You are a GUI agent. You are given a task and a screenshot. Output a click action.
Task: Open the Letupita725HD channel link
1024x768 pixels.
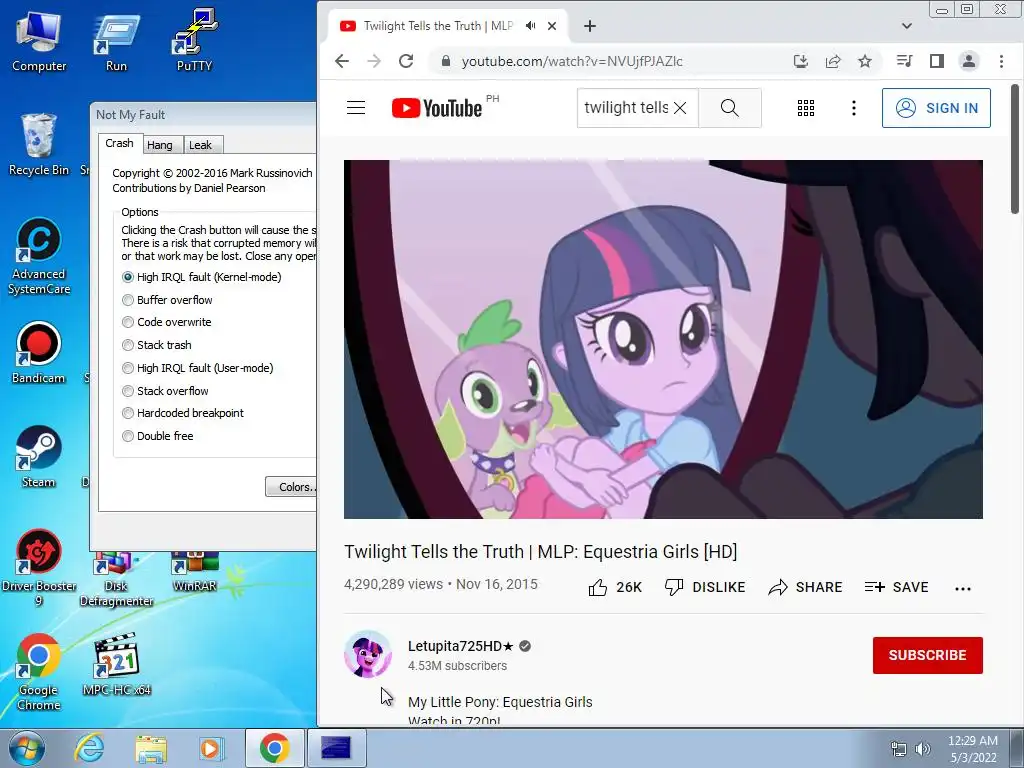click(x=462, y=646)
